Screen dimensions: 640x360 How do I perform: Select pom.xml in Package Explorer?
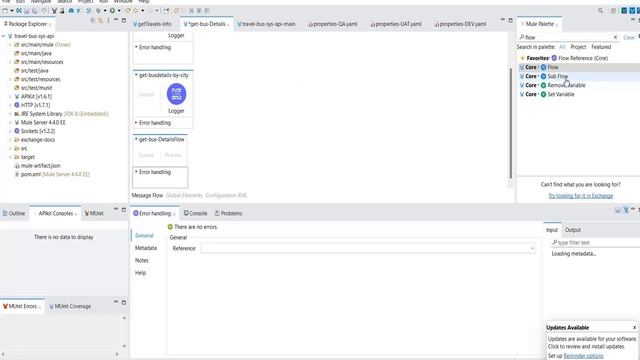tap(31, 174)
